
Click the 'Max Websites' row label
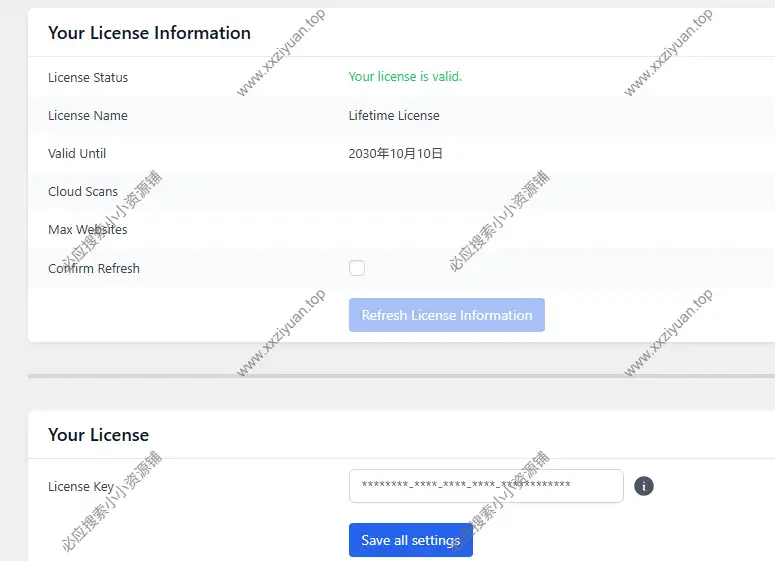pyautogui.click(x=88, y=229)
